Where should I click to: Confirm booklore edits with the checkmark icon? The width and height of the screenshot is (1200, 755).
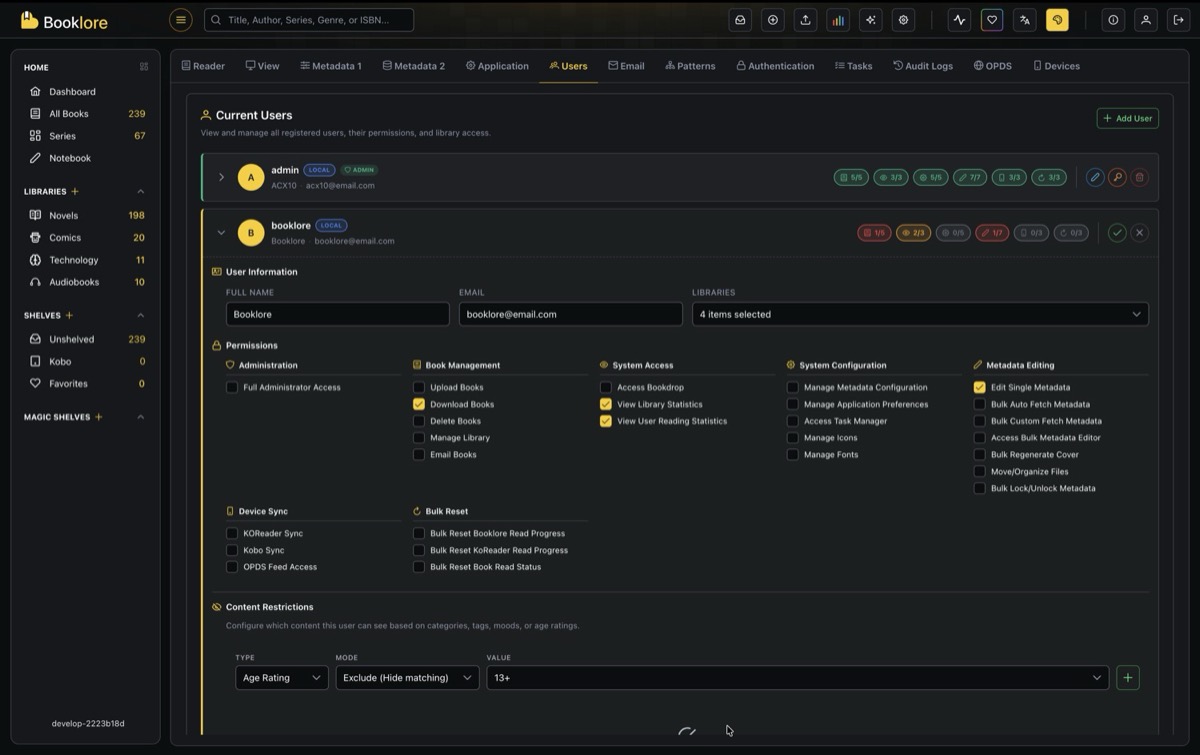coord(1117,233)
